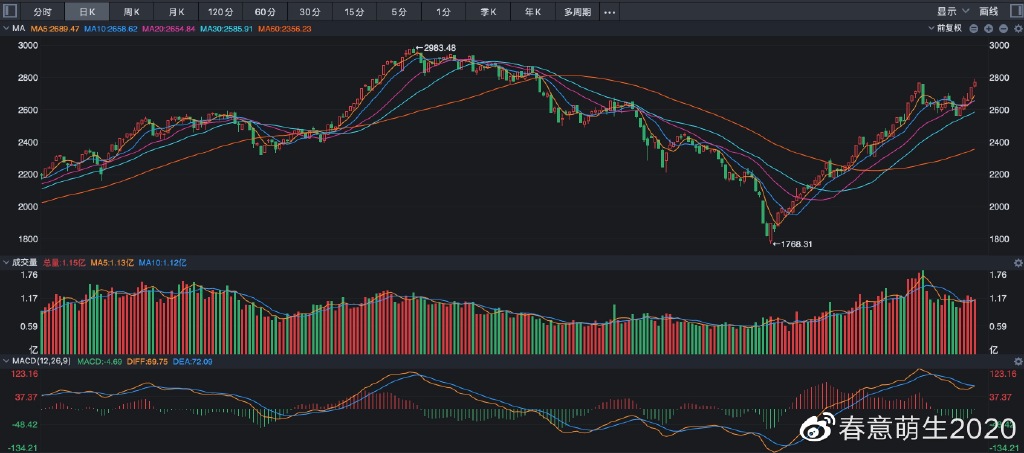1024x453 pixels.
Task: Select the 60分 period tab
Action: click(265, 12)
